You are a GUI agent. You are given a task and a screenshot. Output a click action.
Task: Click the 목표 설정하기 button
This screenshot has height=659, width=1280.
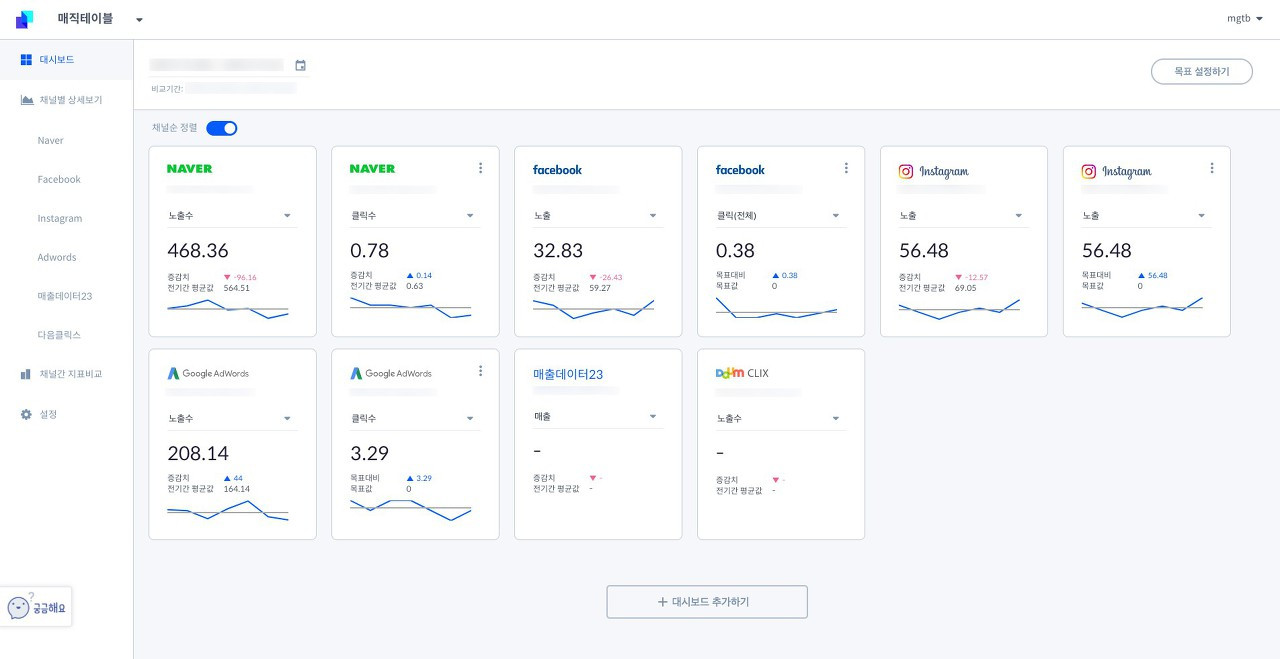(1201, 72)
